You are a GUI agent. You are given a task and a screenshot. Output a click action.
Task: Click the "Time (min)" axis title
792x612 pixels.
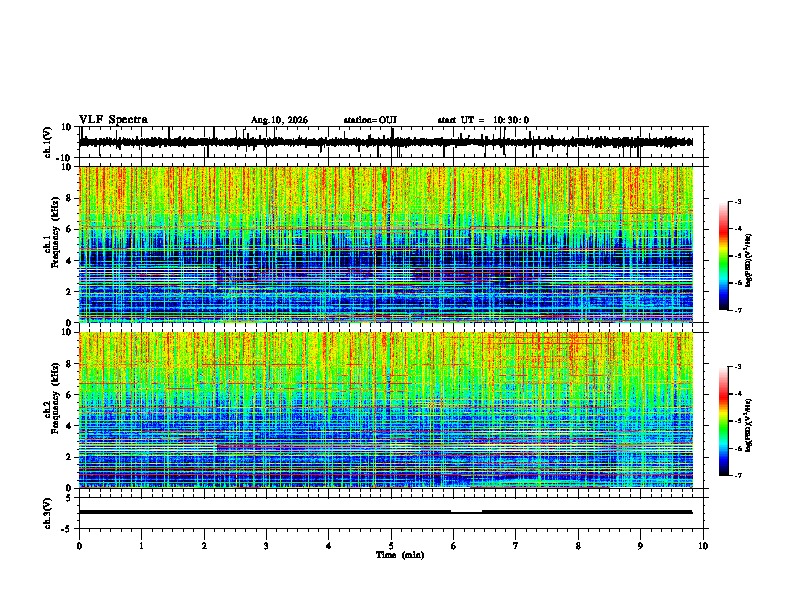click(400, 555)
